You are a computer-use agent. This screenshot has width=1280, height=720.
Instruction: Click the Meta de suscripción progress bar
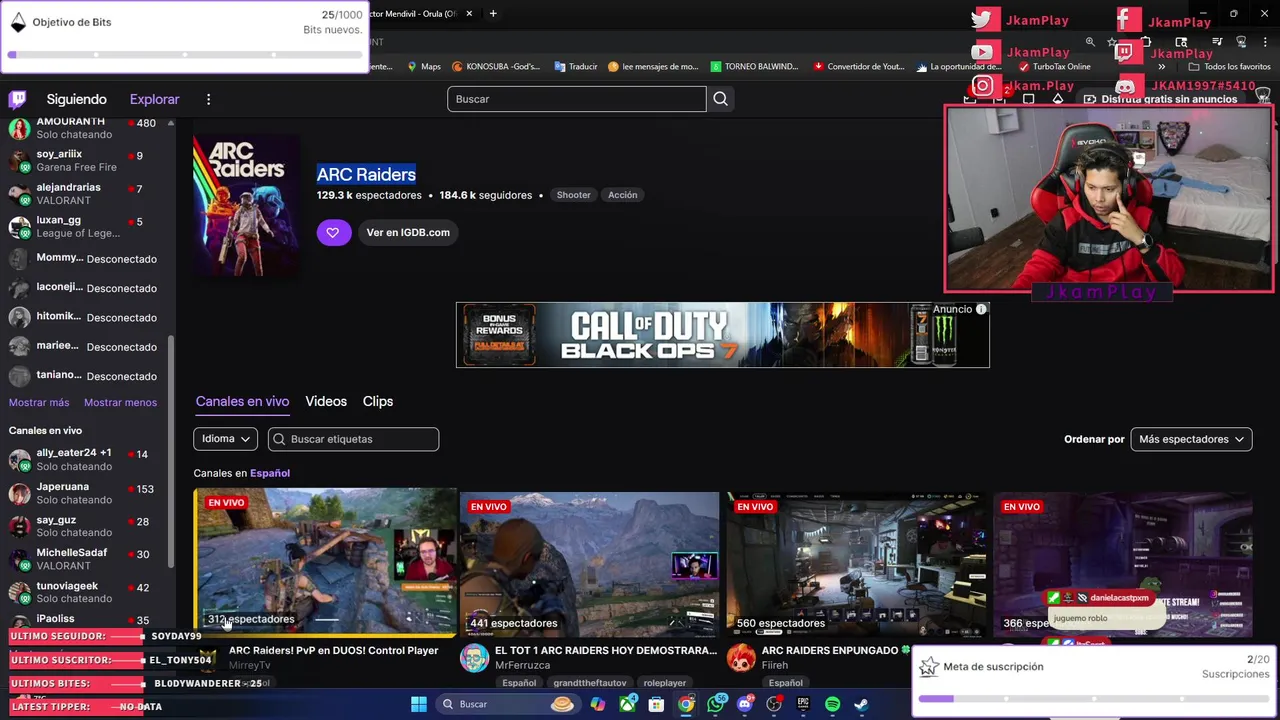[1094, 699]
